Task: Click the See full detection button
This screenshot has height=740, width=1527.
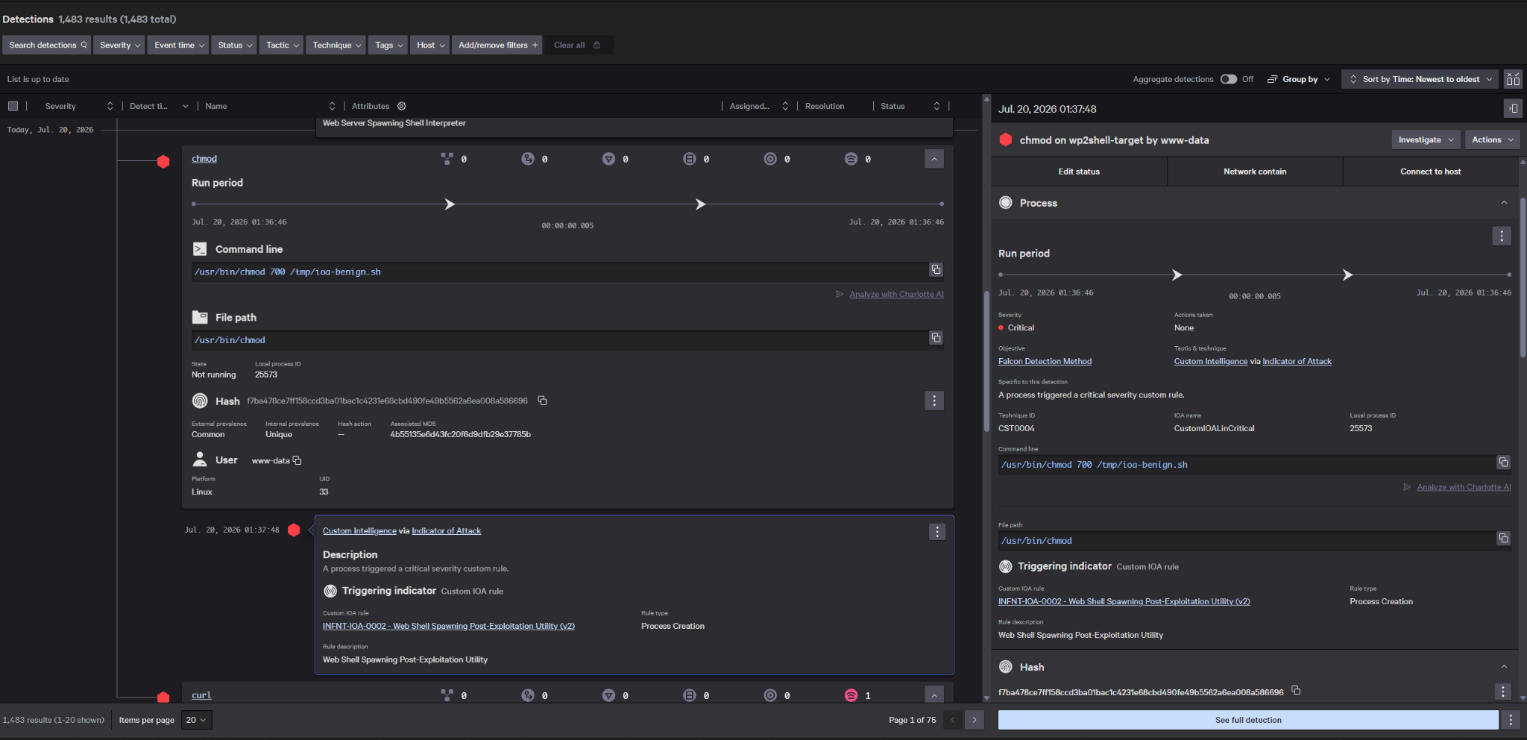Action: coord(1248,720)
